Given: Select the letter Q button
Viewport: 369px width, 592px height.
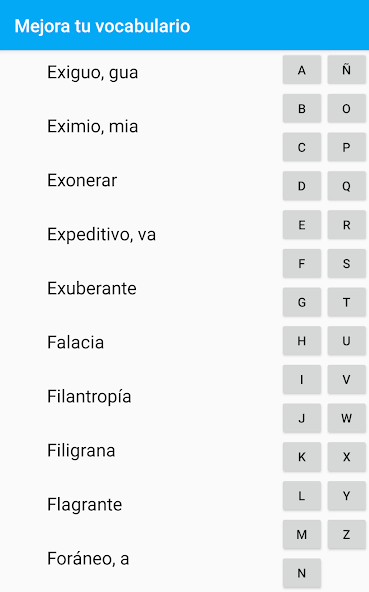Looking at the screenshot, I should pos(346,186).
